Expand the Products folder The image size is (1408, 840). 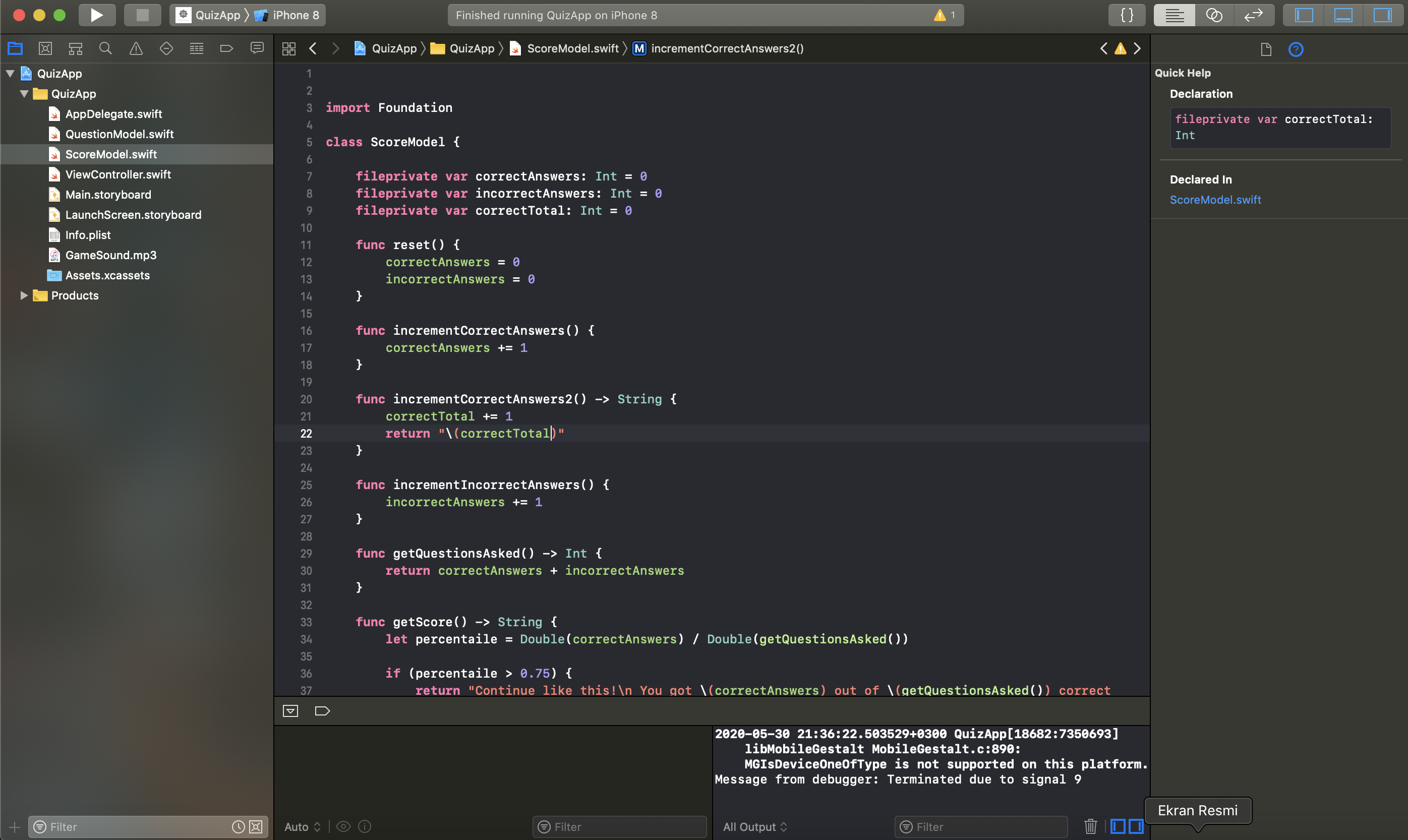coord(24,295)
